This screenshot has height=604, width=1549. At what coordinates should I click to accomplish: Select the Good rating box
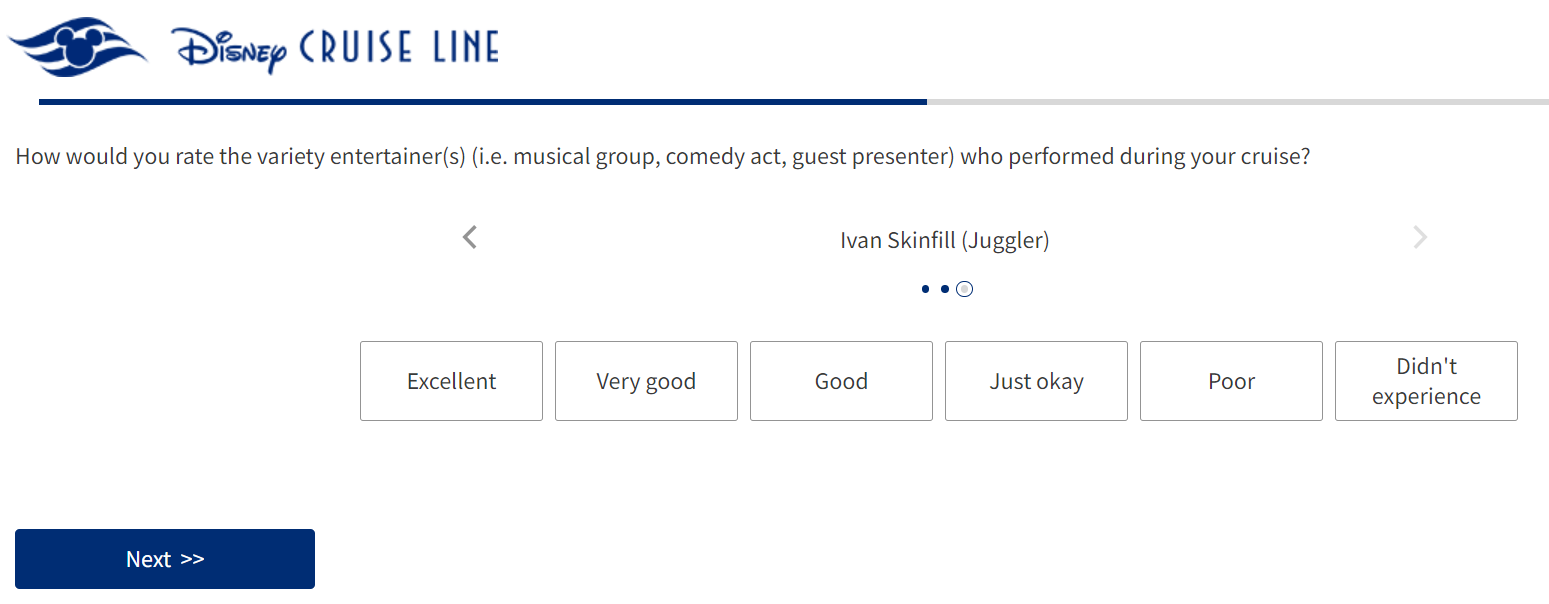coord(841,381)
